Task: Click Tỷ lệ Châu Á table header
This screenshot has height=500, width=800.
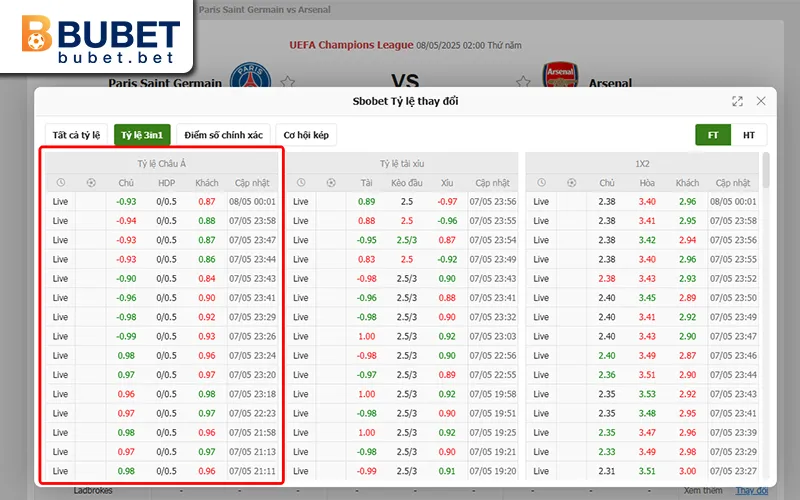Action: (x=162, y=164)
